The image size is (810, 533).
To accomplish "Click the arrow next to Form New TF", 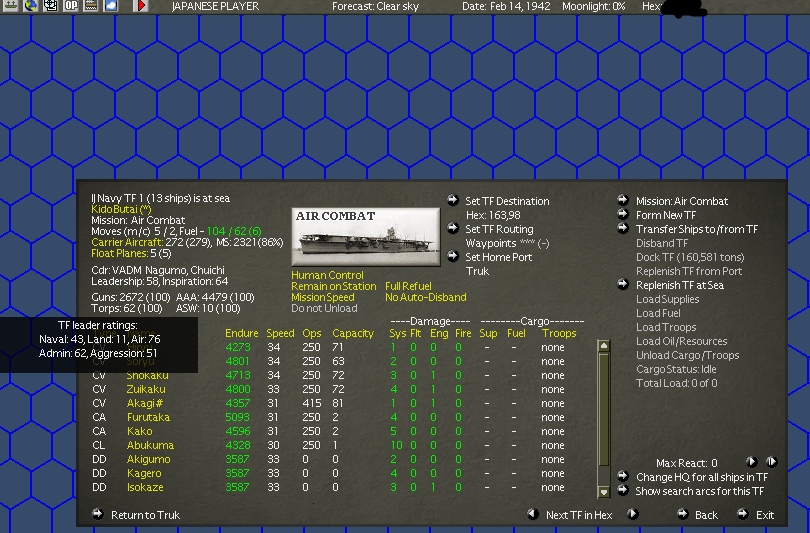I will point(622,214).
